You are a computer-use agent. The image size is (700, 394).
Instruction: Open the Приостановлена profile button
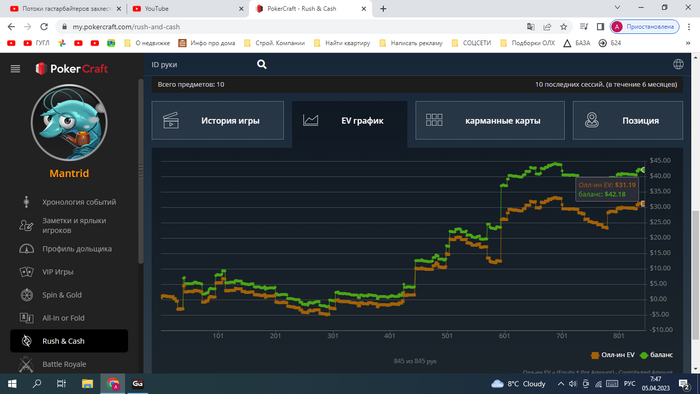[645, 27]
